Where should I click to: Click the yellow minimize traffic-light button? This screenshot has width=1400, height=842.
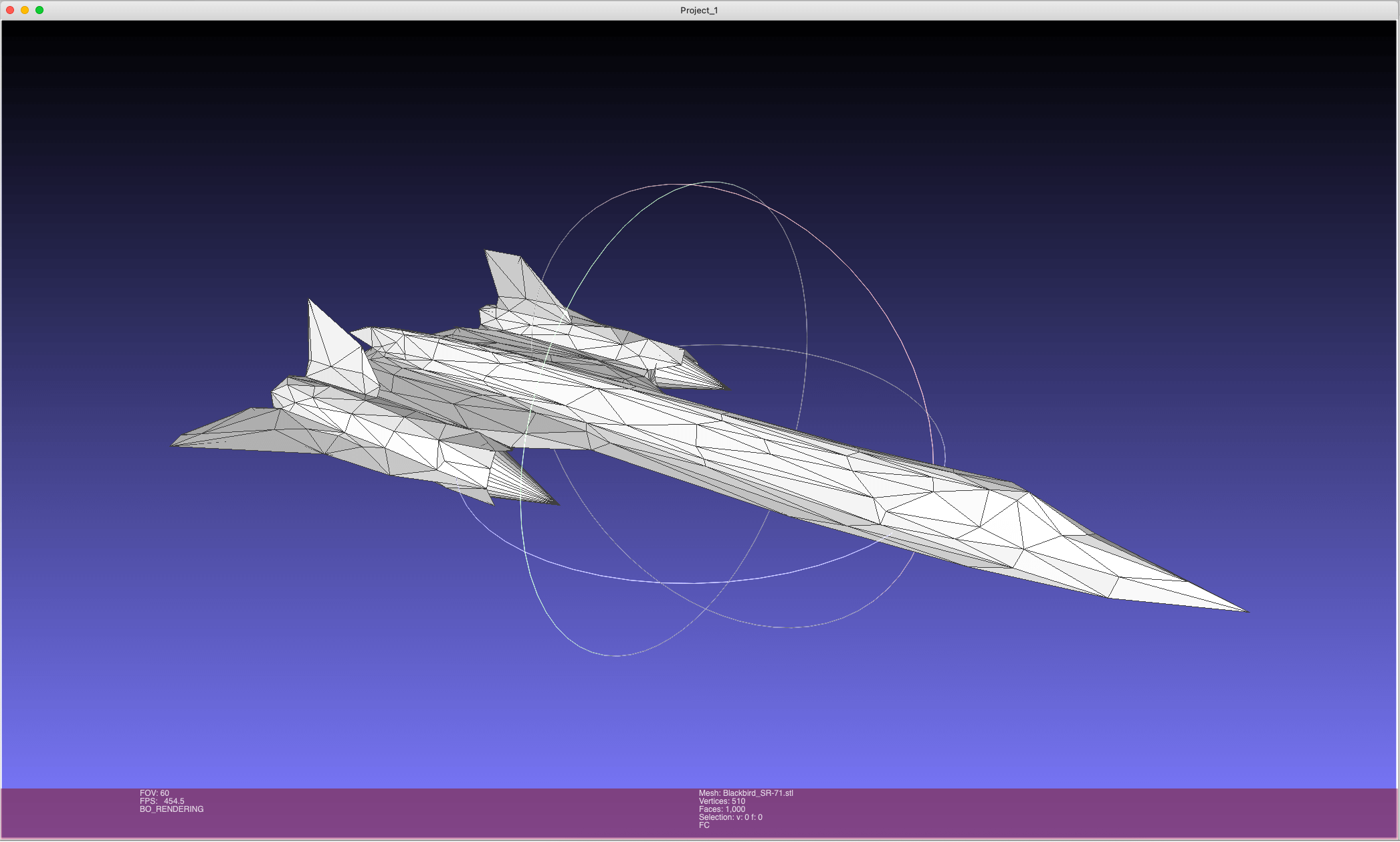pyautogui.click(x=25, y=10)
